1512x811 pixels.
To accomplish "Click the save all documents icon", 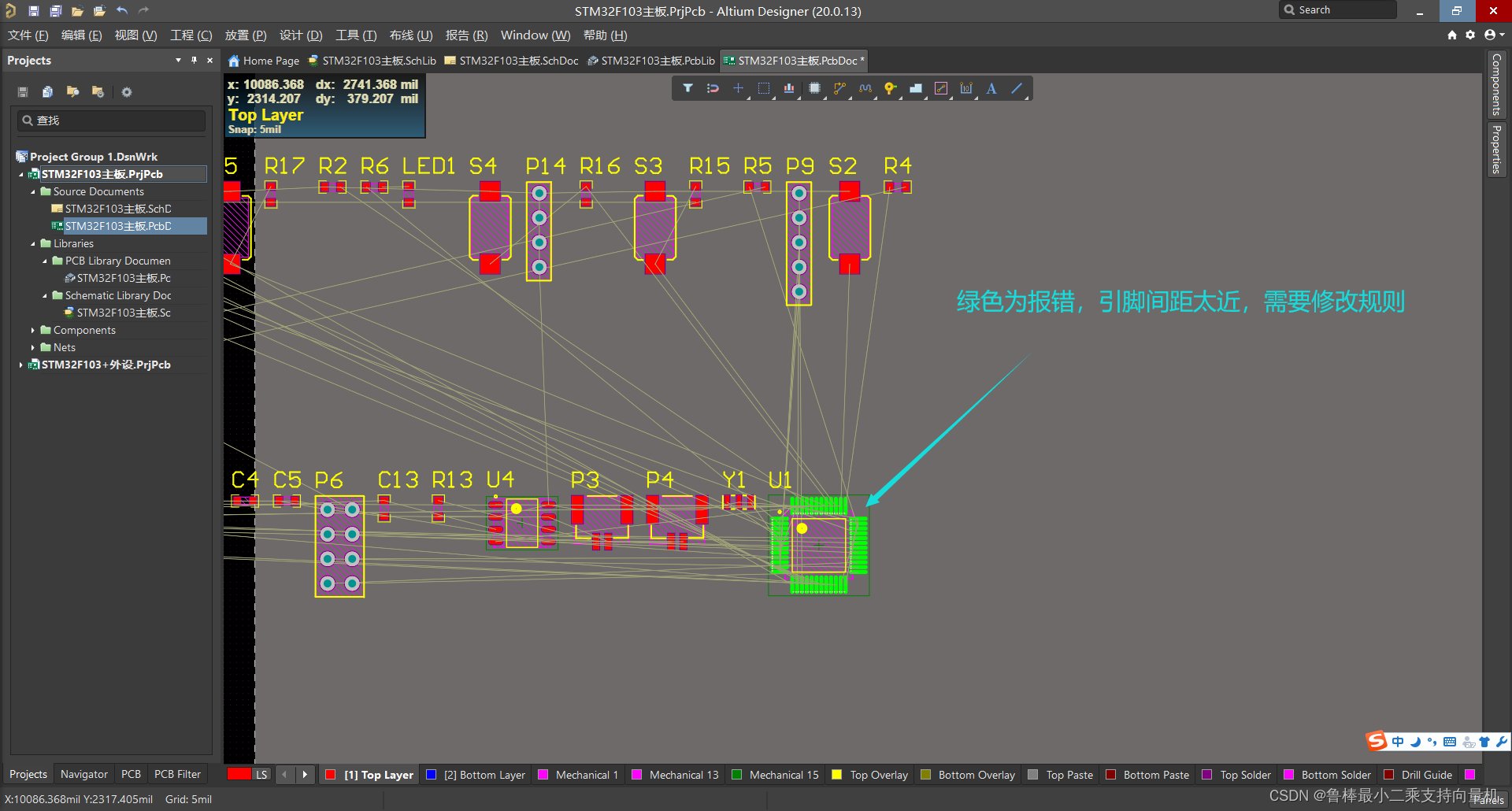I will point(56,11).
